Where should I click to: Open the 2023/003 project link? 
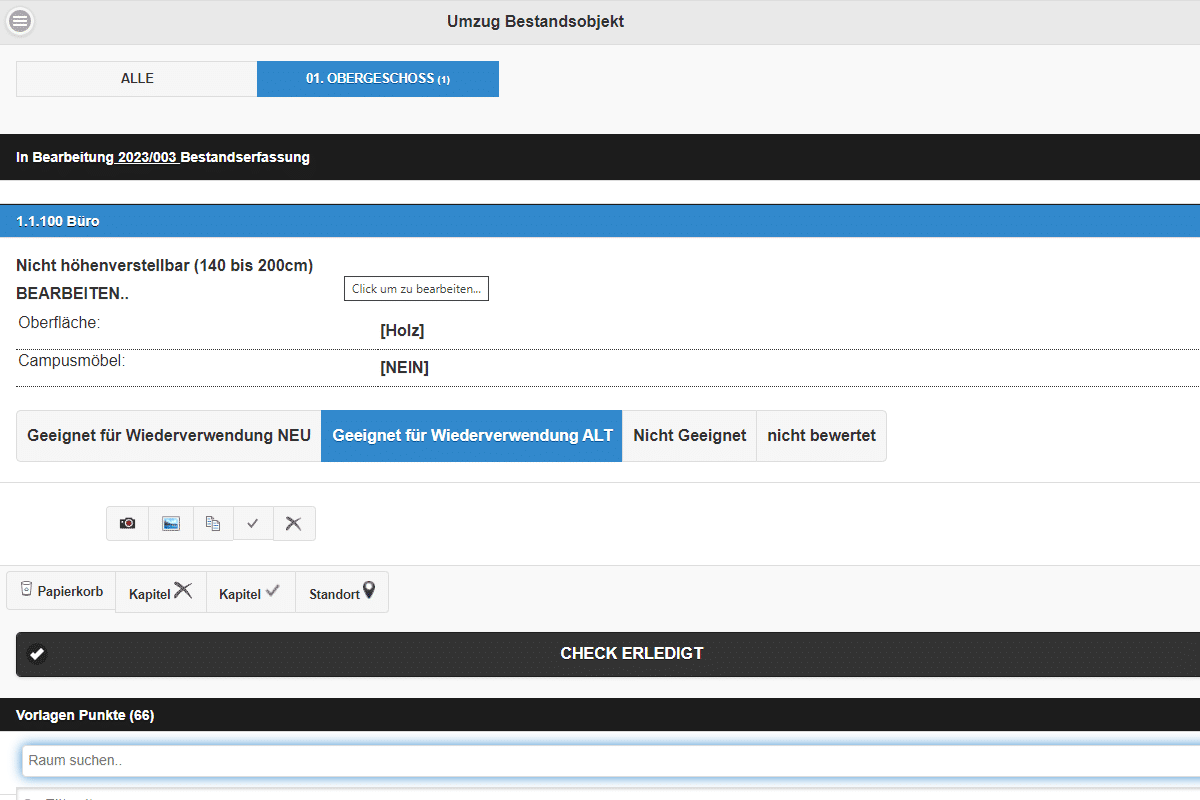[x=148, y=157]
